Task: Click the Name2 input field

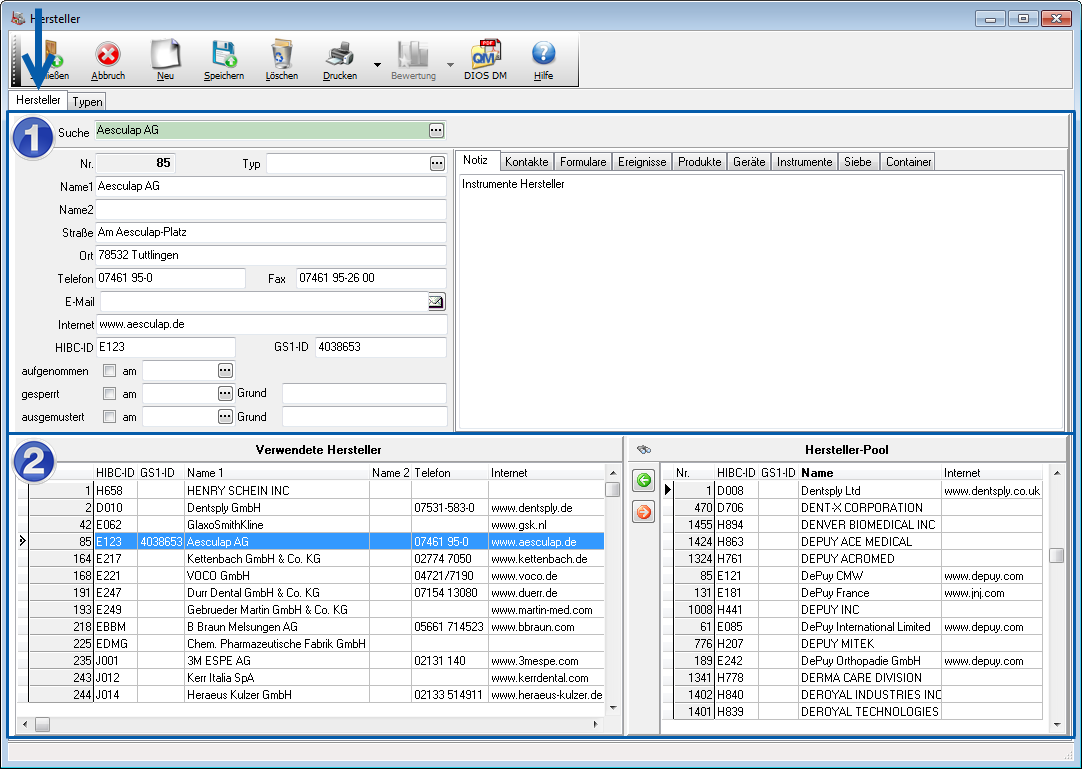Action: (270, 210)
